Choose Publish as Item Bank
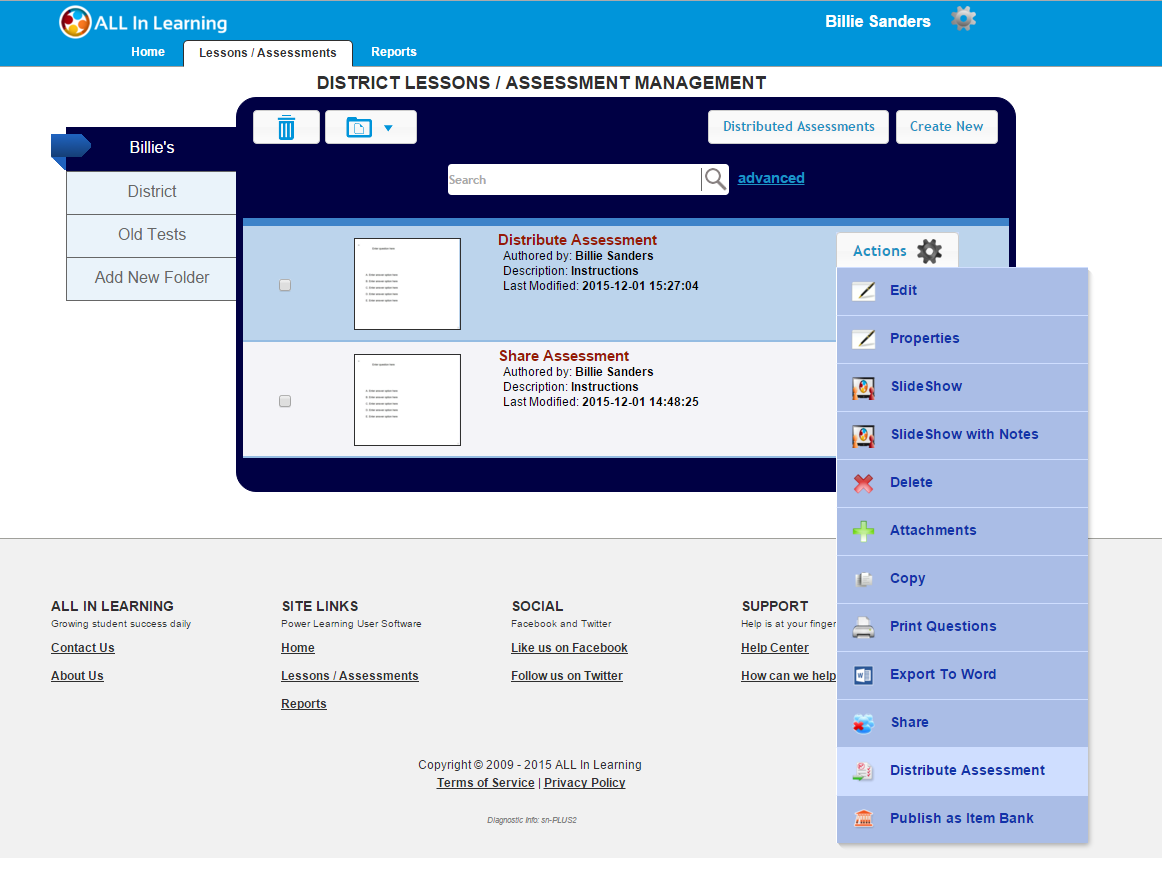This screenshot has width=1162, height=875. 961,819
